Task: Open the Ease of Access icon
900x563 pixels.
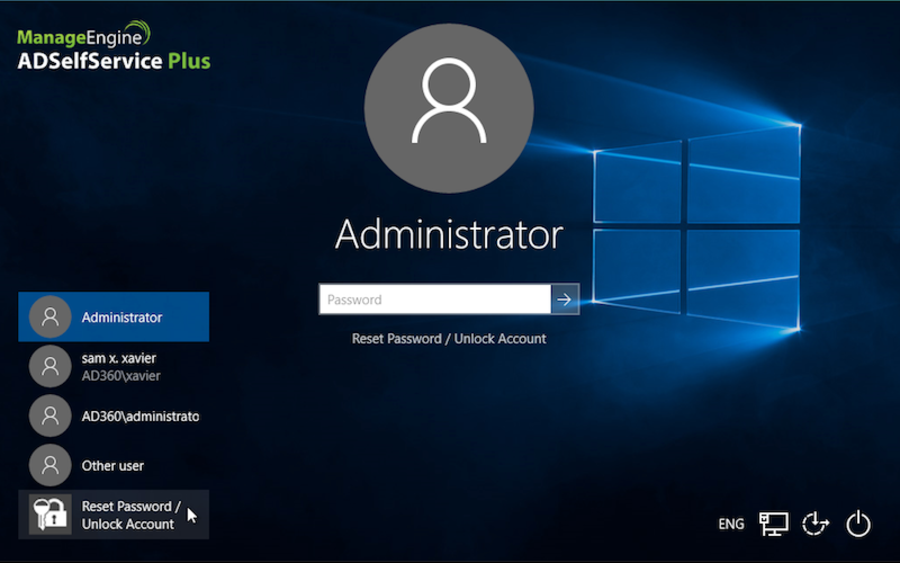Action: tap(815, 524)
